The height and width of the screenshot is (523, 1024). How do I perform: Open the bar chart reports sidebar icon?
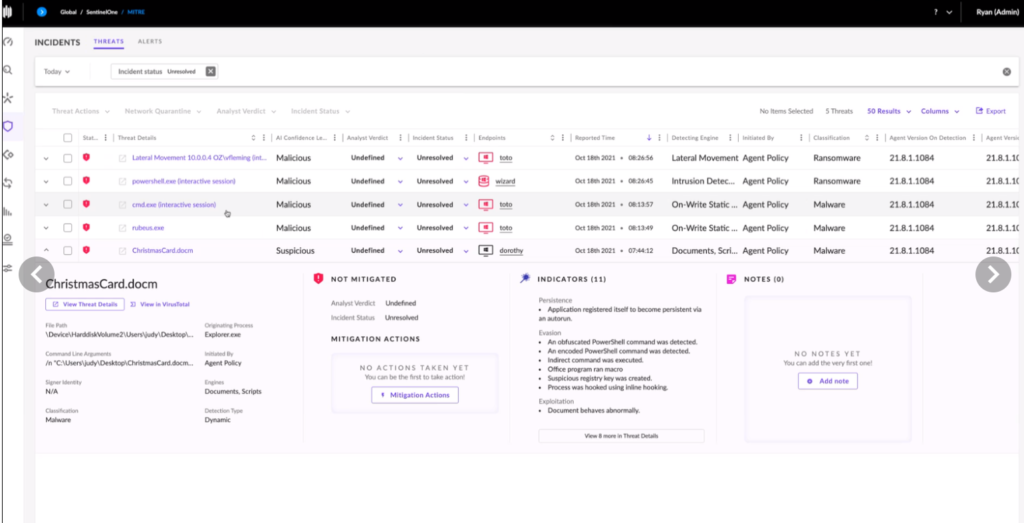8,212
